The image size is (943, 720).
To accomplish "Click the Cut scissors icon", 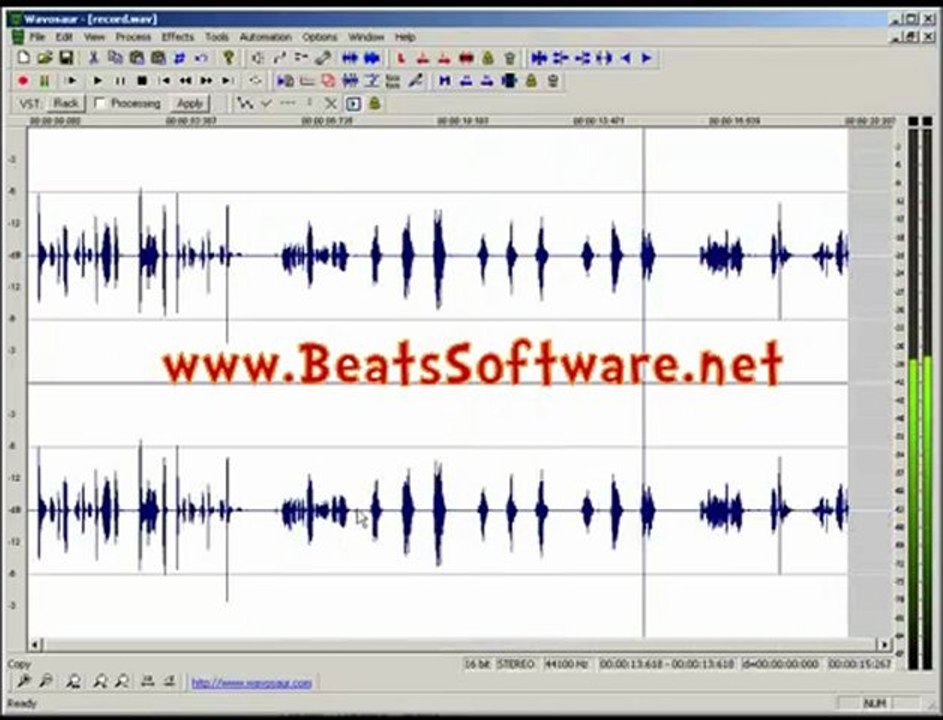I will [x=94, y=58].
